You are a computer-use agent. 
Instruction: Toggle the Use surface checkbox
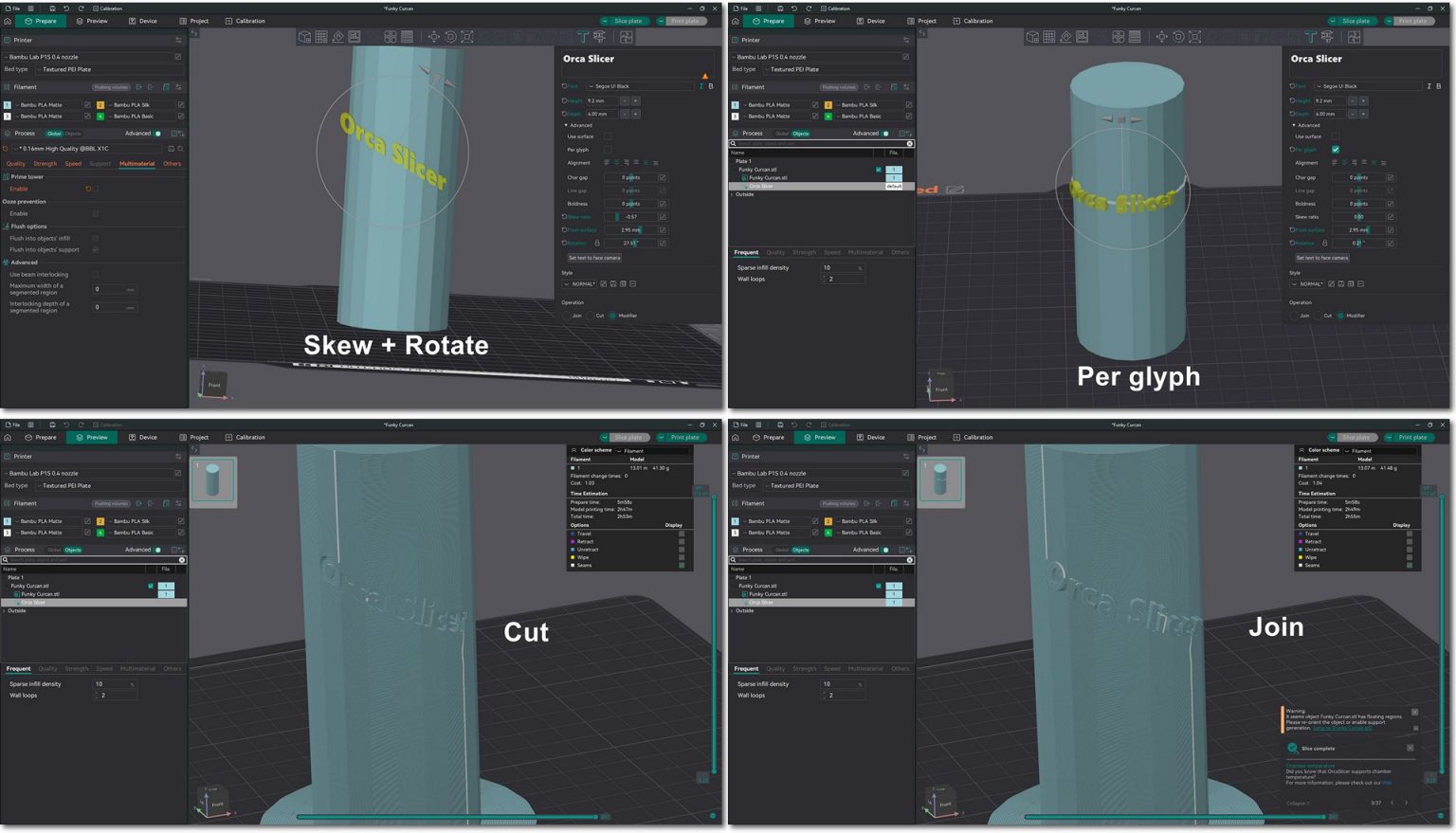[608, 136]
